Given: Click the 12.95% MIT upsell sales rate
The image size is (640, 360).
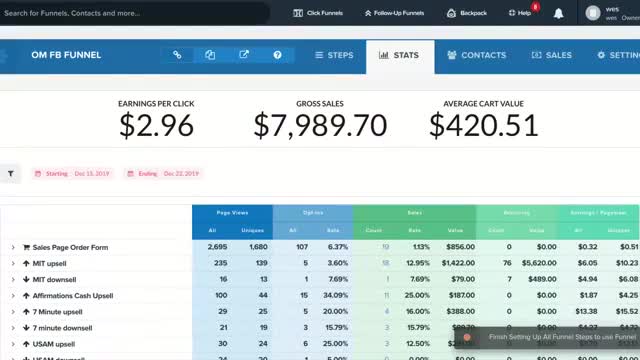Looking at the screenshot, I should coord(418,263).
